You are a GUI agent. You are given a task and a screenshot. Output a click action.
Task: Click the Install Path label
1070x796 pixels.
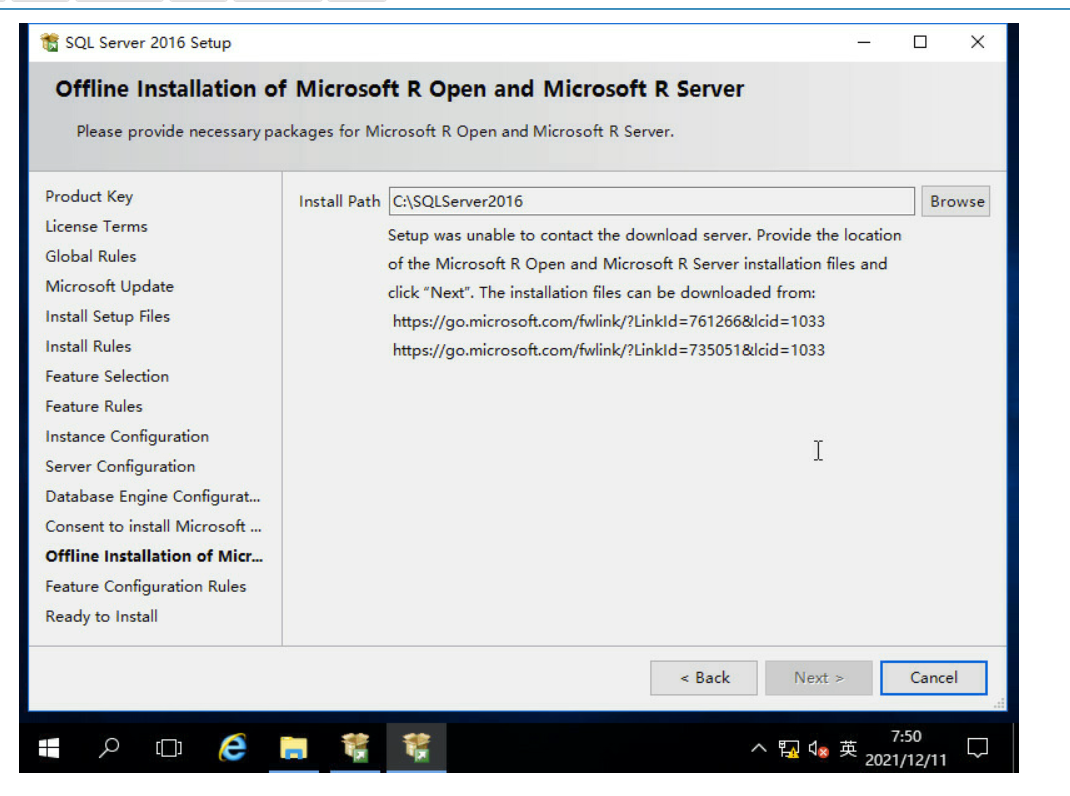[339, 201]
